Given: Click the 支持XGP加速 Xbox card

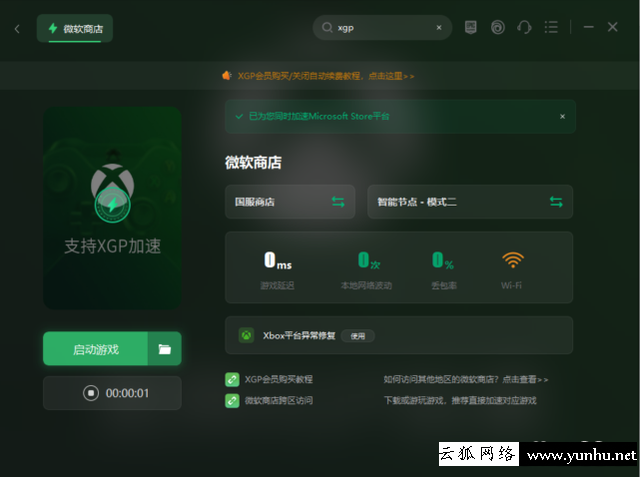Looking at the screenshot, I should pyautogui.click(x=112, y=208).
